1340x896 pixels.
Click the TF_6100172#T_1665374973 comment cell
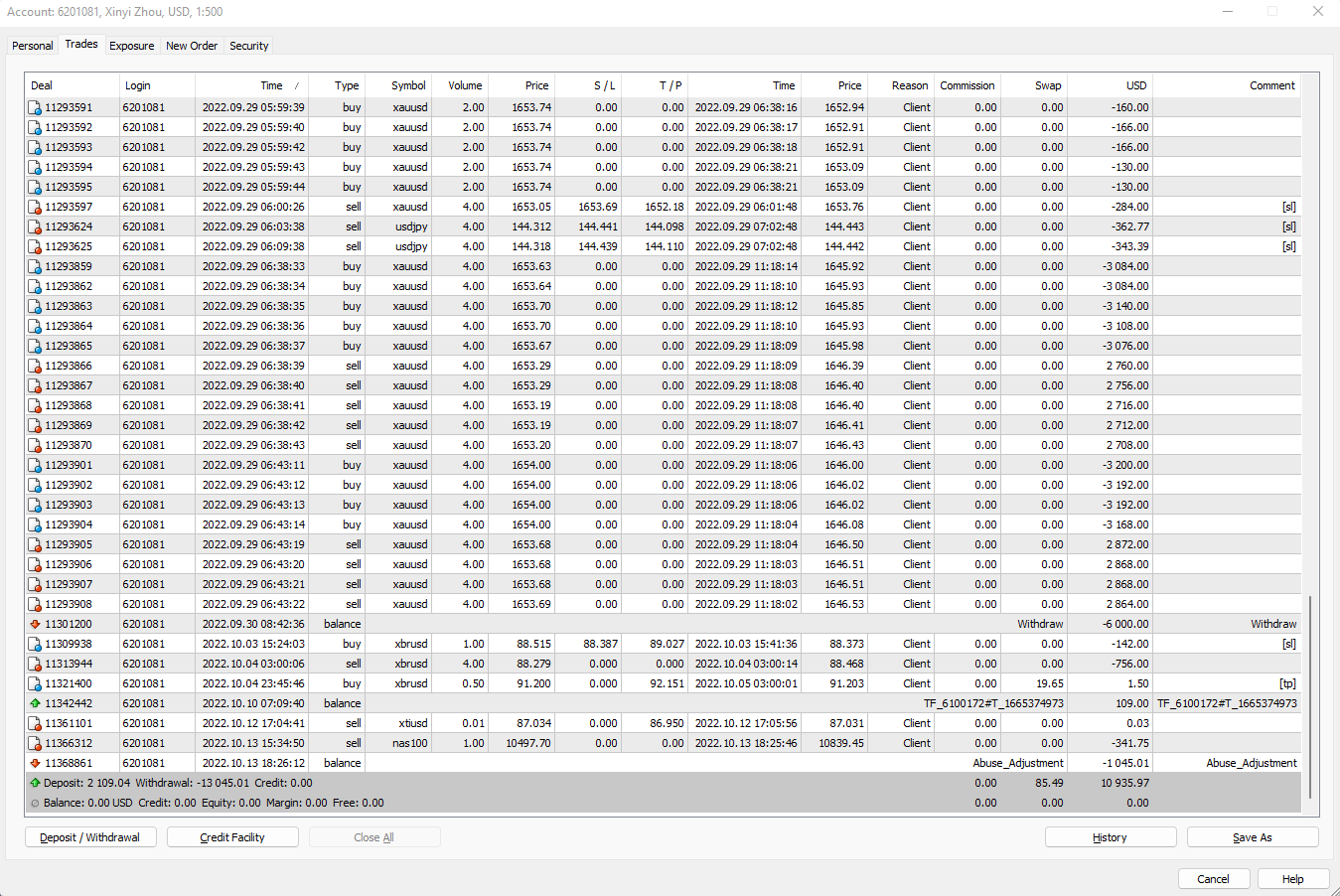[x=1227, y=703]
